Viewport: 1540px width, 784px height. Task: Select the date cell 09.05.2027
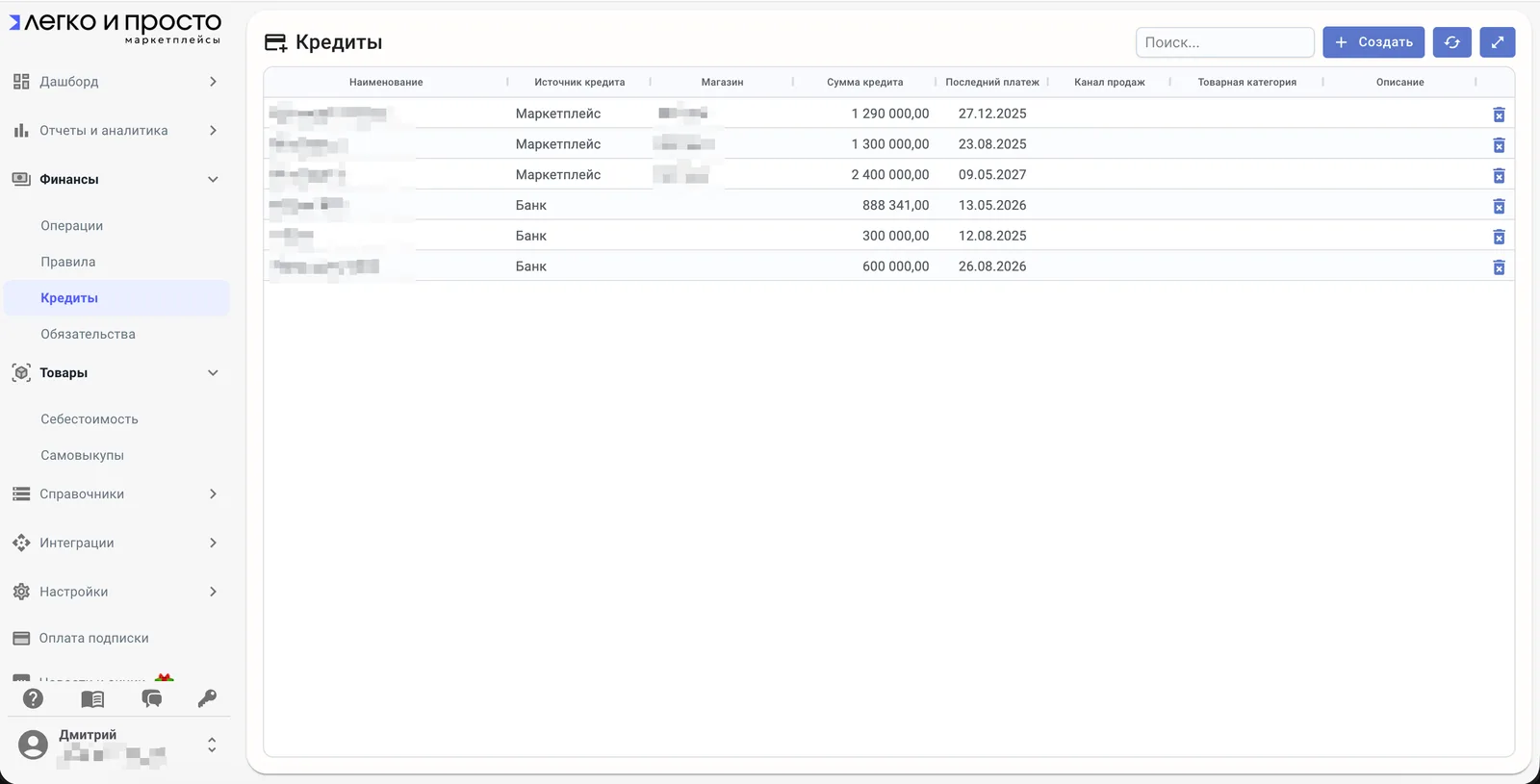coord(992,175)
